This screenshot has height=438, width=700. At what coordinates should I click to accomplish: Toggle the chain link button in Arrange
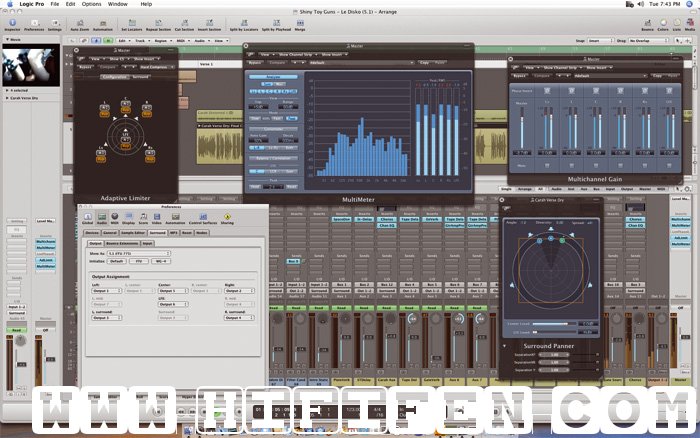point(83,41)
